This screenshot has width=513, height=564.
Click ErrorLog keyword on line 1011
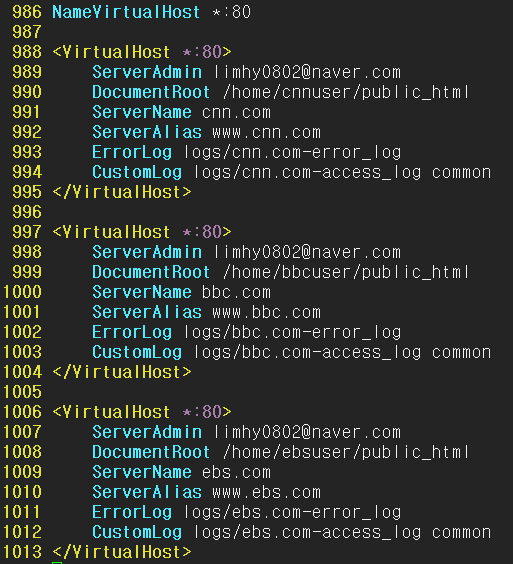[132, 512]
